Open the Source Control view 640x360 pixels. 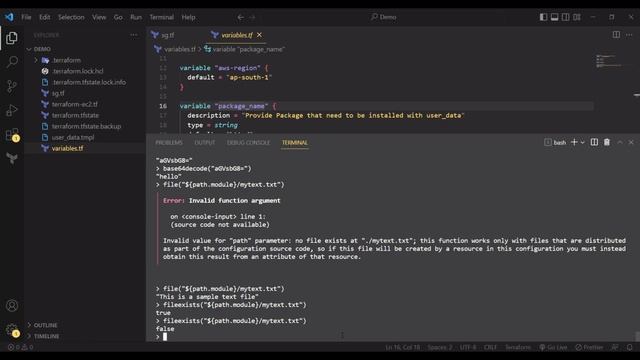pyautogui.click(x=12, y=86)
